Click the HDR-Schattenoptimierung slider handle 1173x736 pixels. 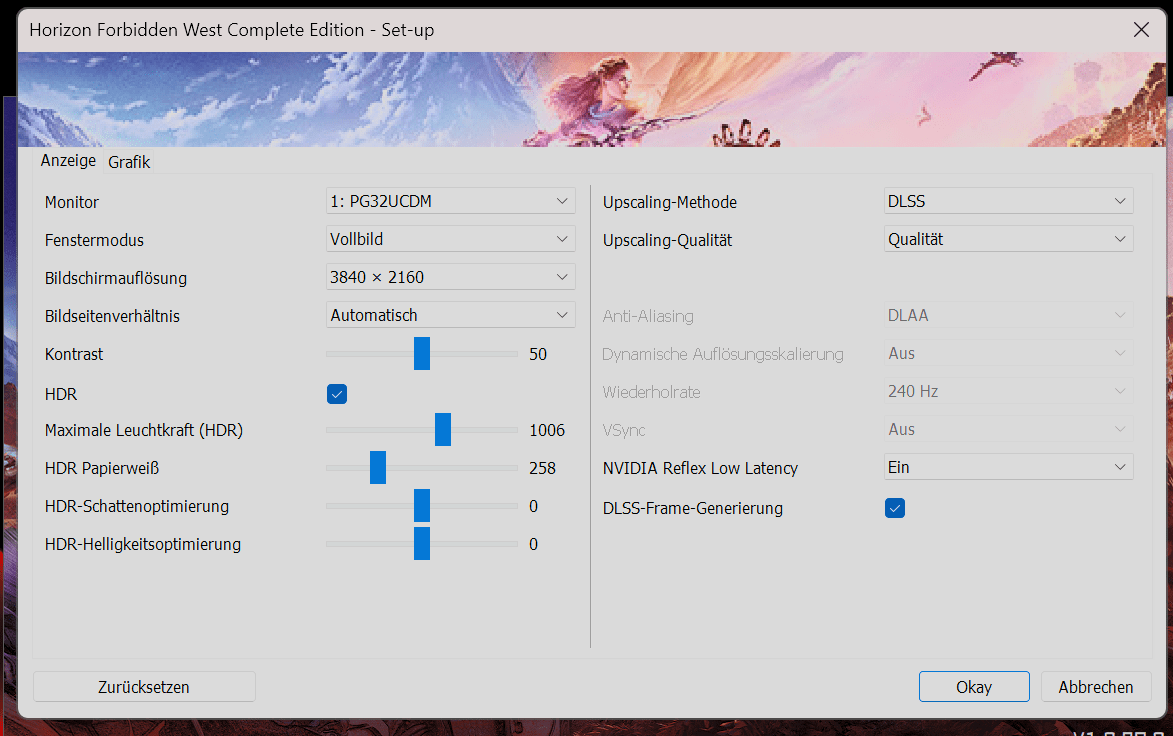[x=422, y=506]
